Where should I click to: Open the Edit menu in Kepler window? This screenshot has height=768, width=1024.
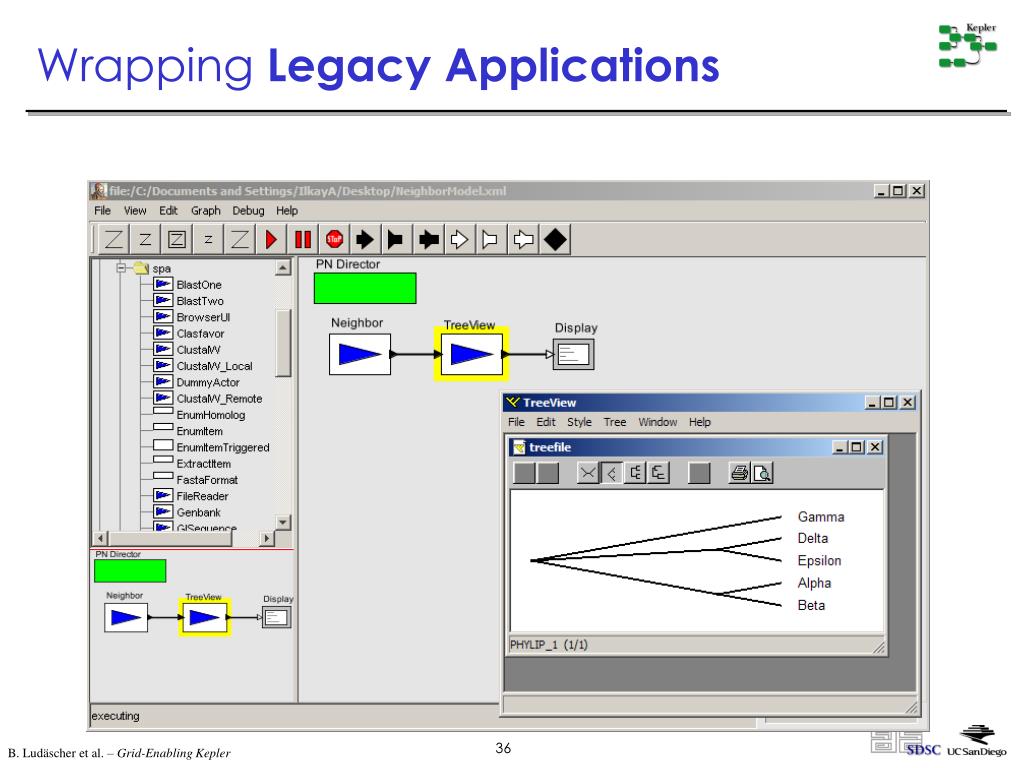pos(168,210)
